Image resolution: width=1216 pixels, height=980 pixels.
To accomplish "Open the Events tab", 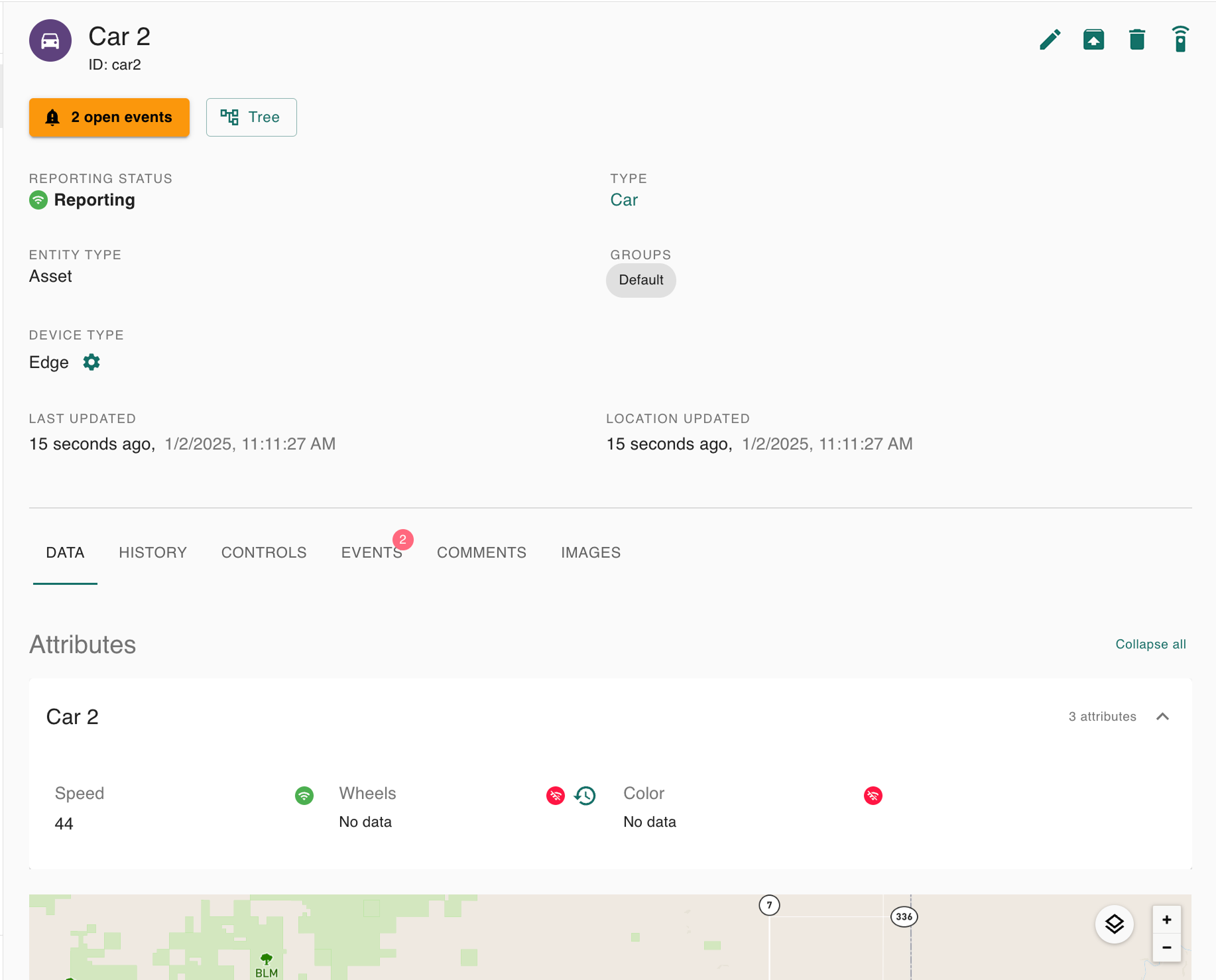I will click(371, 552).
